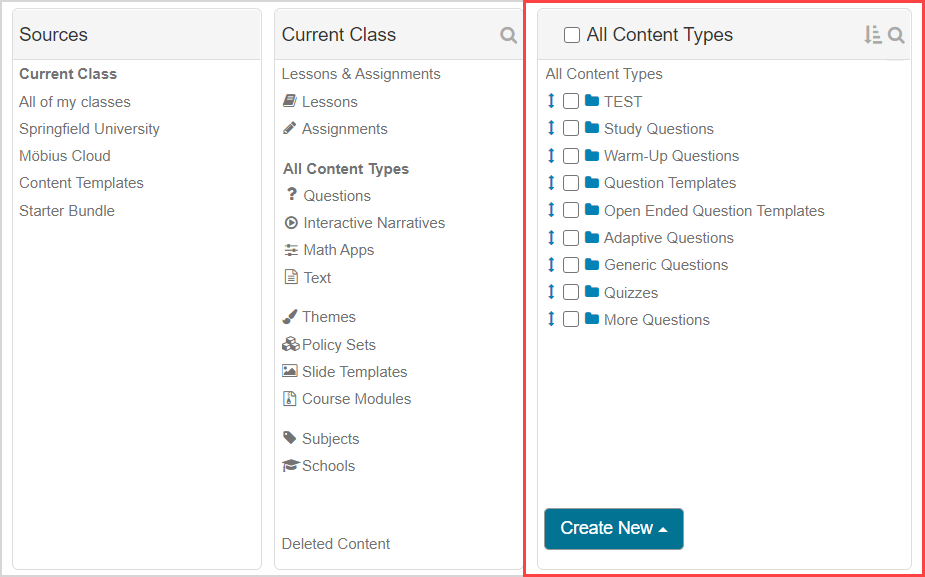
Task: Click search icon in Current Class header
Action: (x=509, y=35)
